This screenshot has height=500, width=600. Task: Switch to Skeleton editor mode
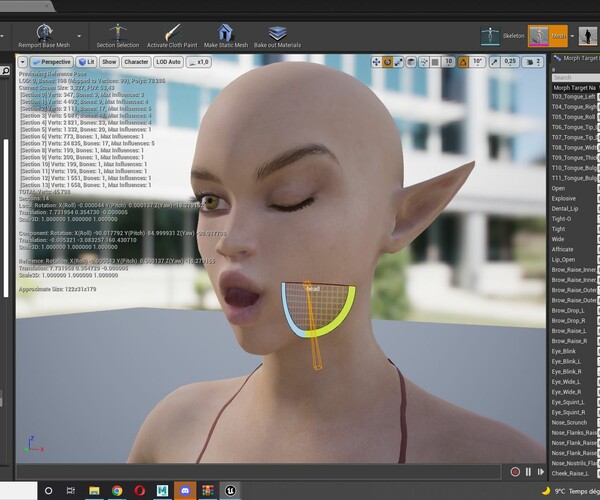tap(502, 36)
